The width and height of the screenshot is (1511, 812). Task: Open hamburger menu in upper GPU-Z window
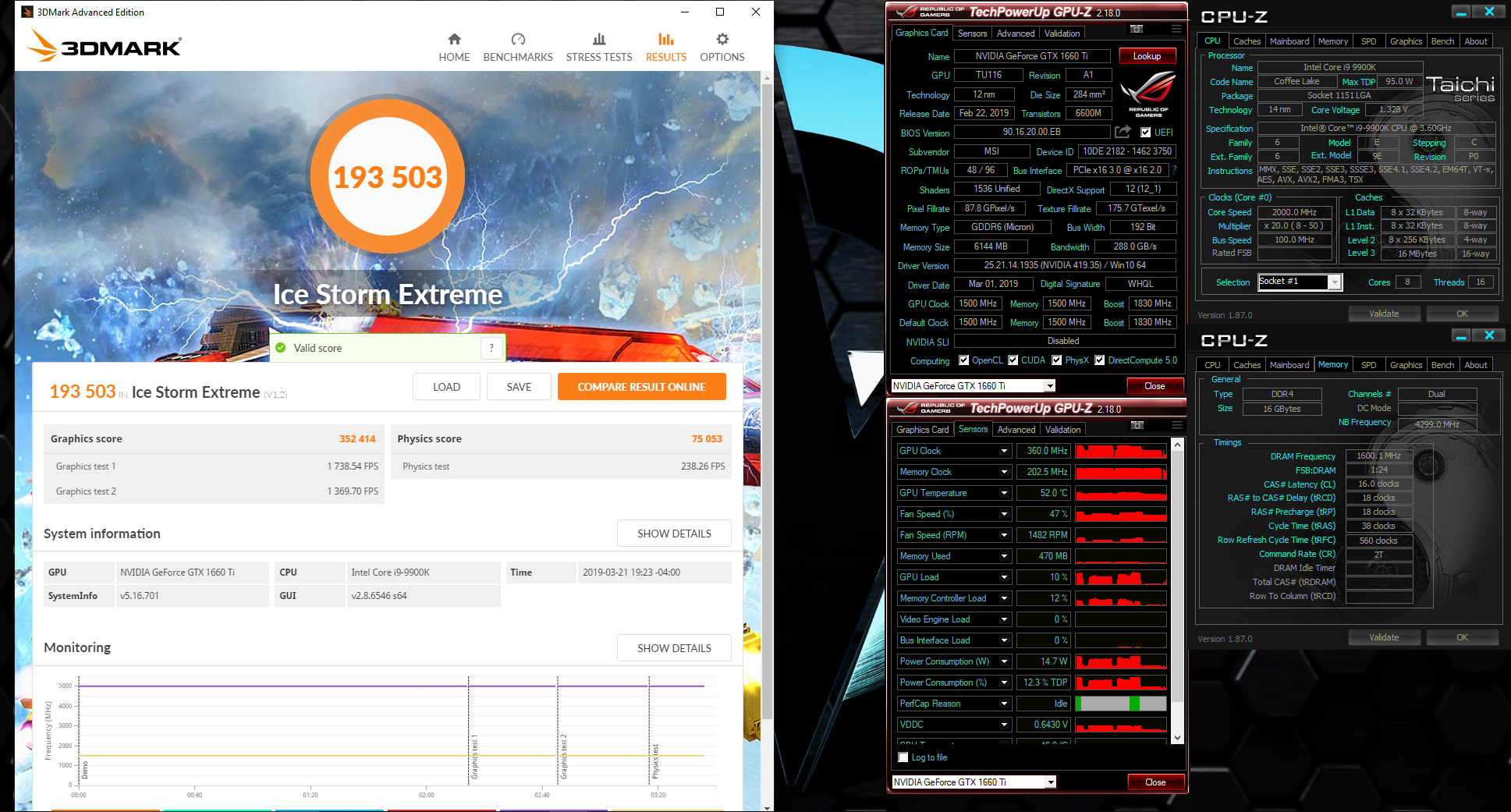(x=1176, y=30)
